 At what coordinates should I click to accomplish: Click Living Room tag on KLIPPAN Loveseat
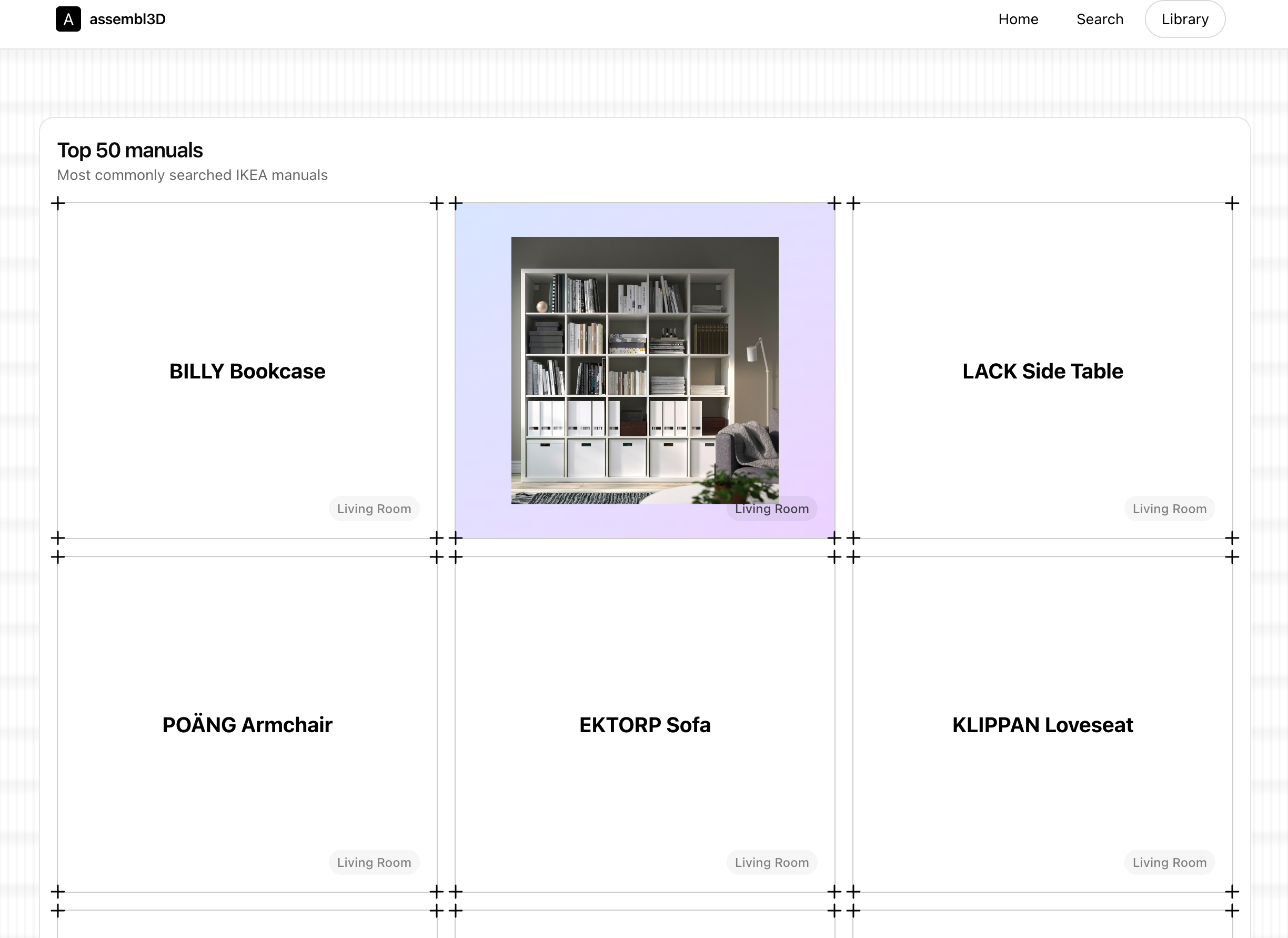1169,862
